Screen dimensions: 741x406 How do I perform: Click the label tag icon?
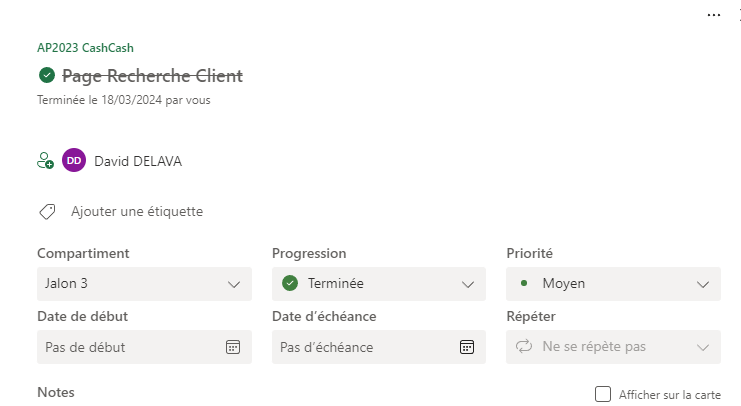pos(46,212)
